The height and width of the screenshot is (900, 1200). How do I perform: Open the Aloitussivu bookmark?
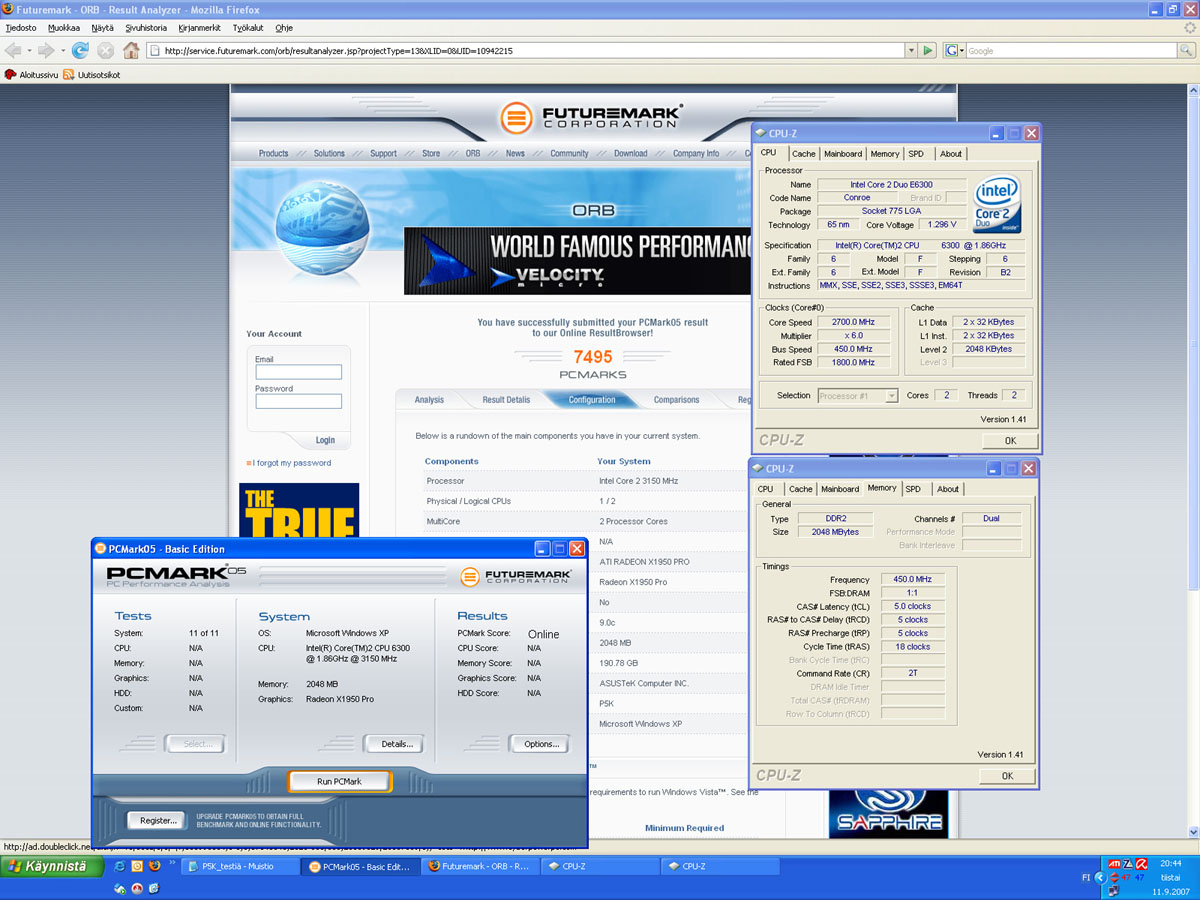[31, 74]
